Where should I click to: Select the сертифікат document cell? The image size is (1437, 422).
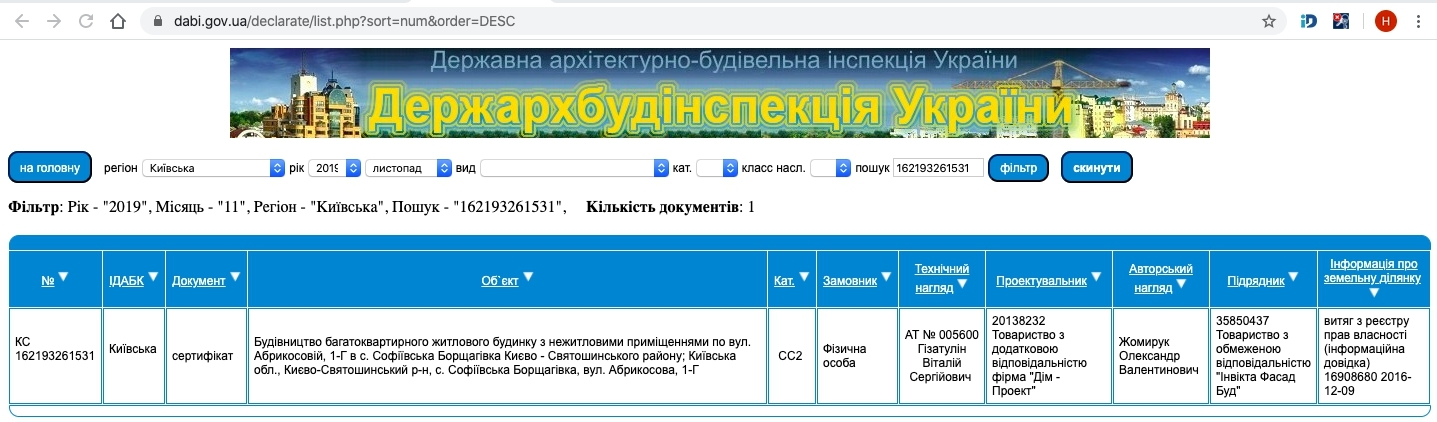(206, 356)
